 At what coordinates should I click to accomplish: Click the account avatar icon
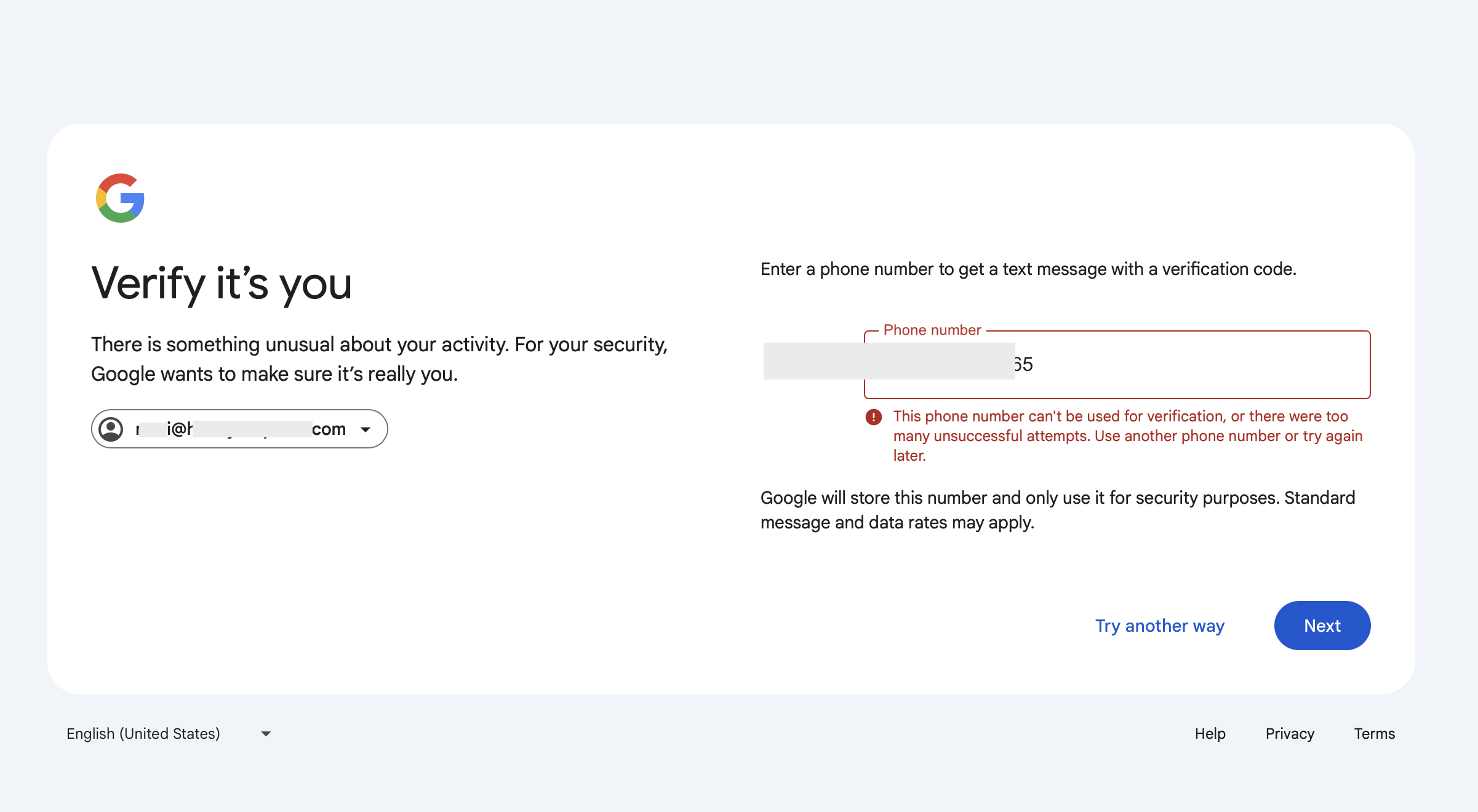[111, 429]
